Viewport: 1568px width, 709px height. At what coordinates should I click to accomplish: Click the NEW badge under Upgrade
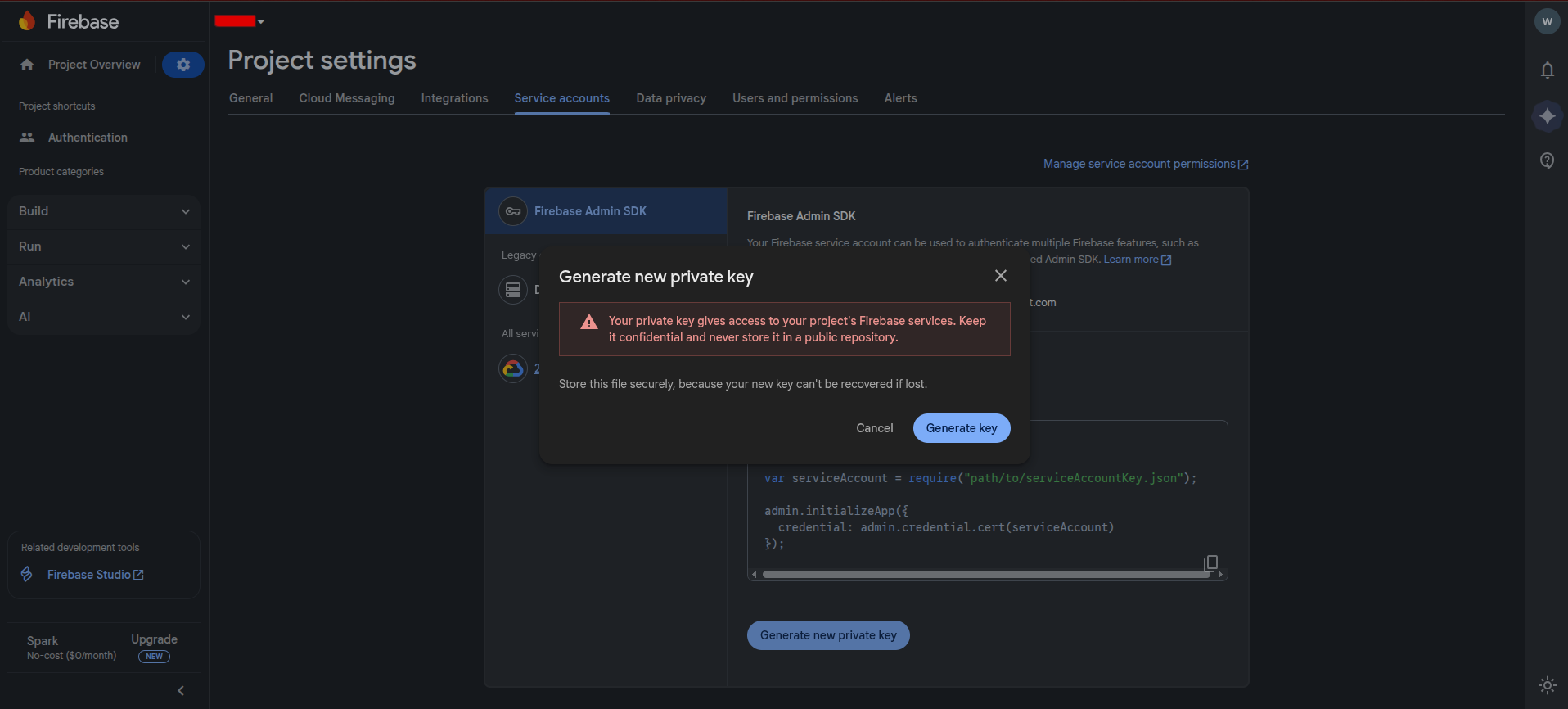[x=154, y=657]
